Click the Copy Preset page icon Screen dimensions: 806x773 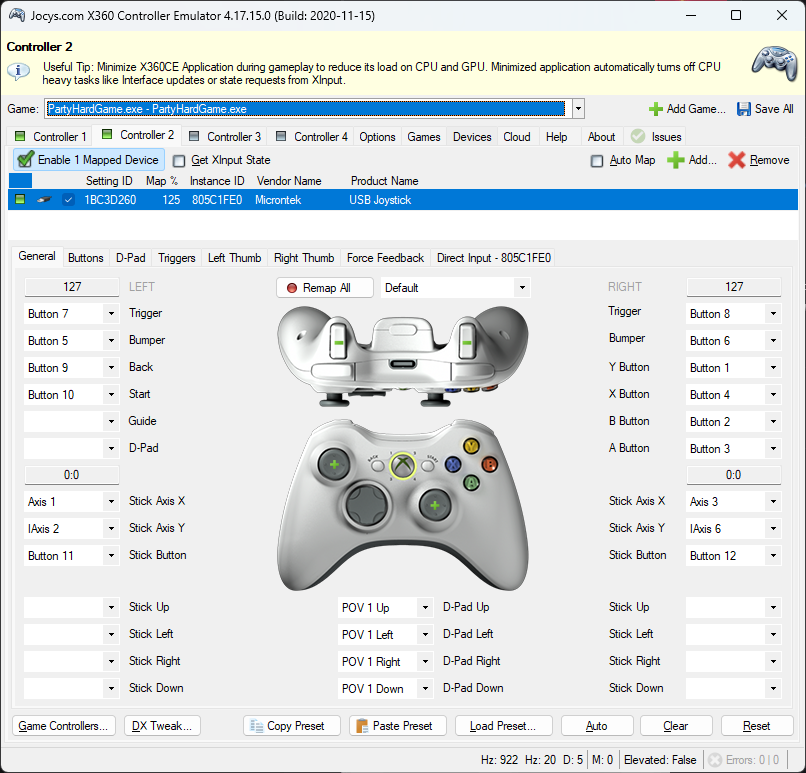[x=256, y=726]
